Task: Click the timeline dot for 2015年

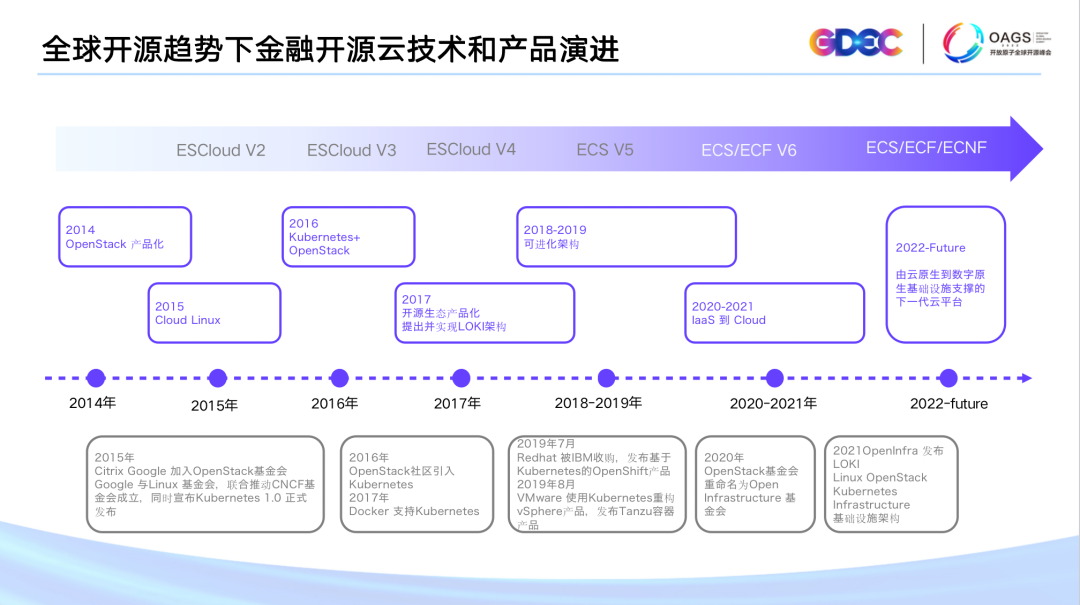Action: [218, 378]
